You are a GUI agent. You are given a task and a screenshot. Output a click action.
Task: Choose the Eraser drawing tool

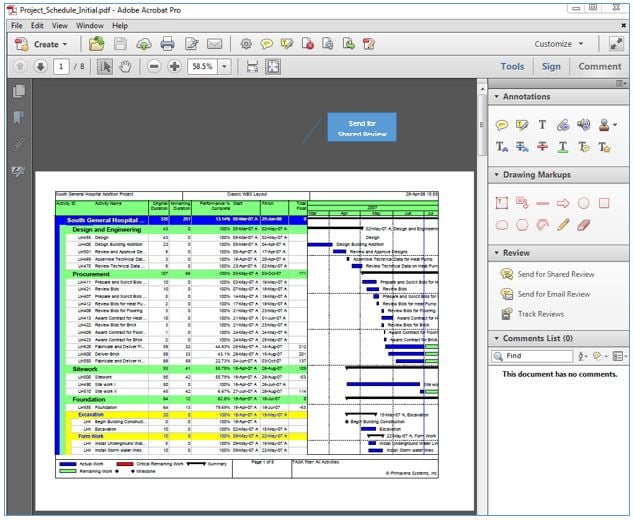583,224
